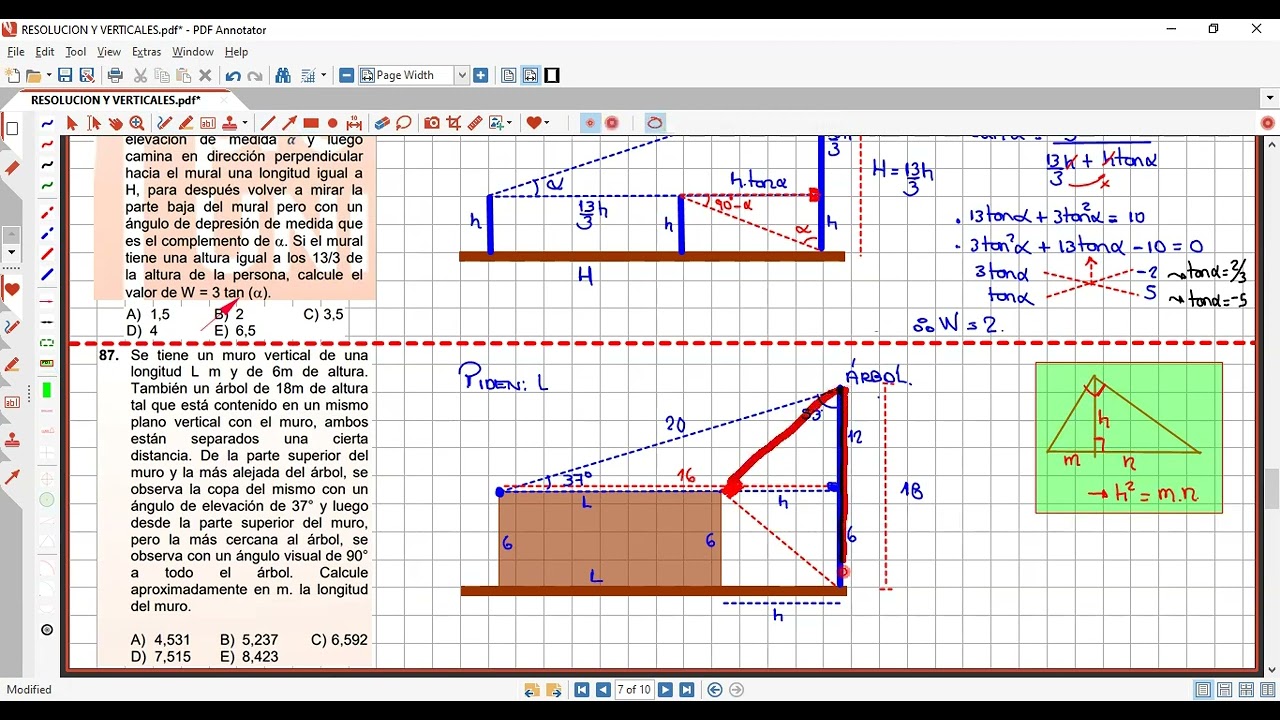Viewport: 1280px width, 720px height.
Task: Expand the Stamp tool dropdown arrow
Action: [245, 123]
